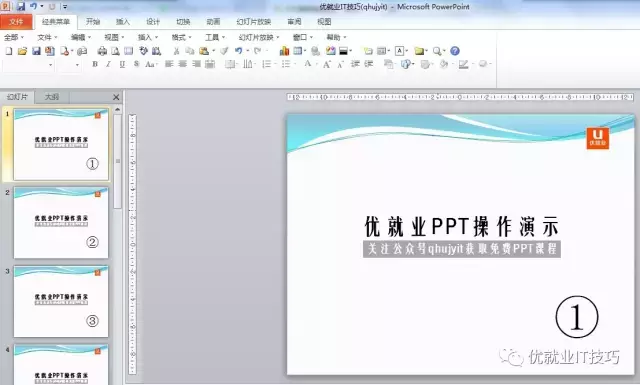The image size is (640, 385).
Task: Click the scissors Cut icon
Action: [176, 51]
